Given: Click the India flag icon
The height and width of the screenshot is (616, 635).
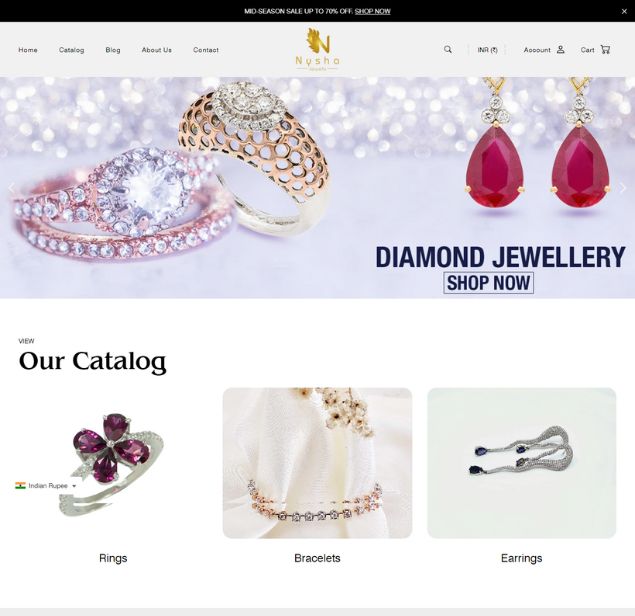Looking at the screenshot, I should pos(20,485).
